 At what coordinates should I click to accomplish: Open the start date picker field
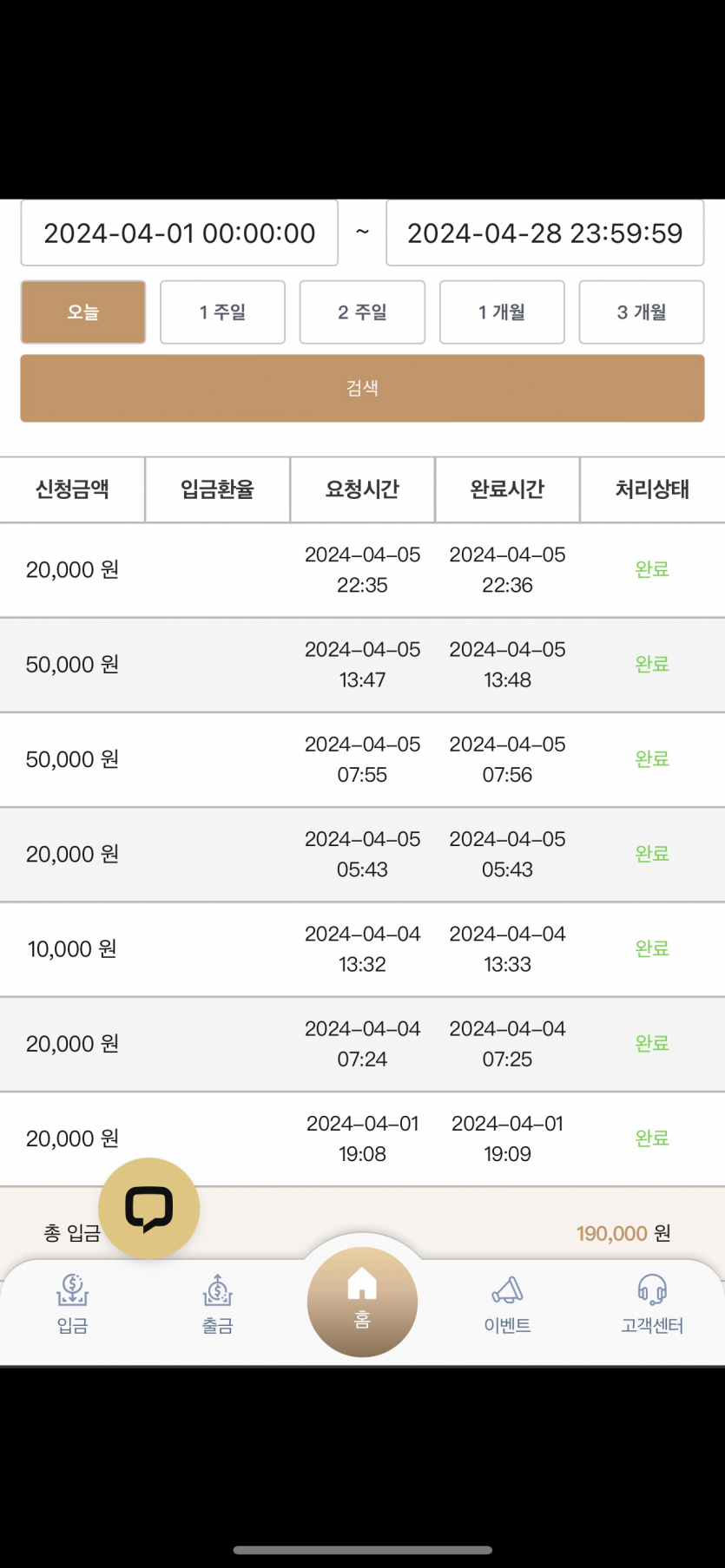pos(180,233)
